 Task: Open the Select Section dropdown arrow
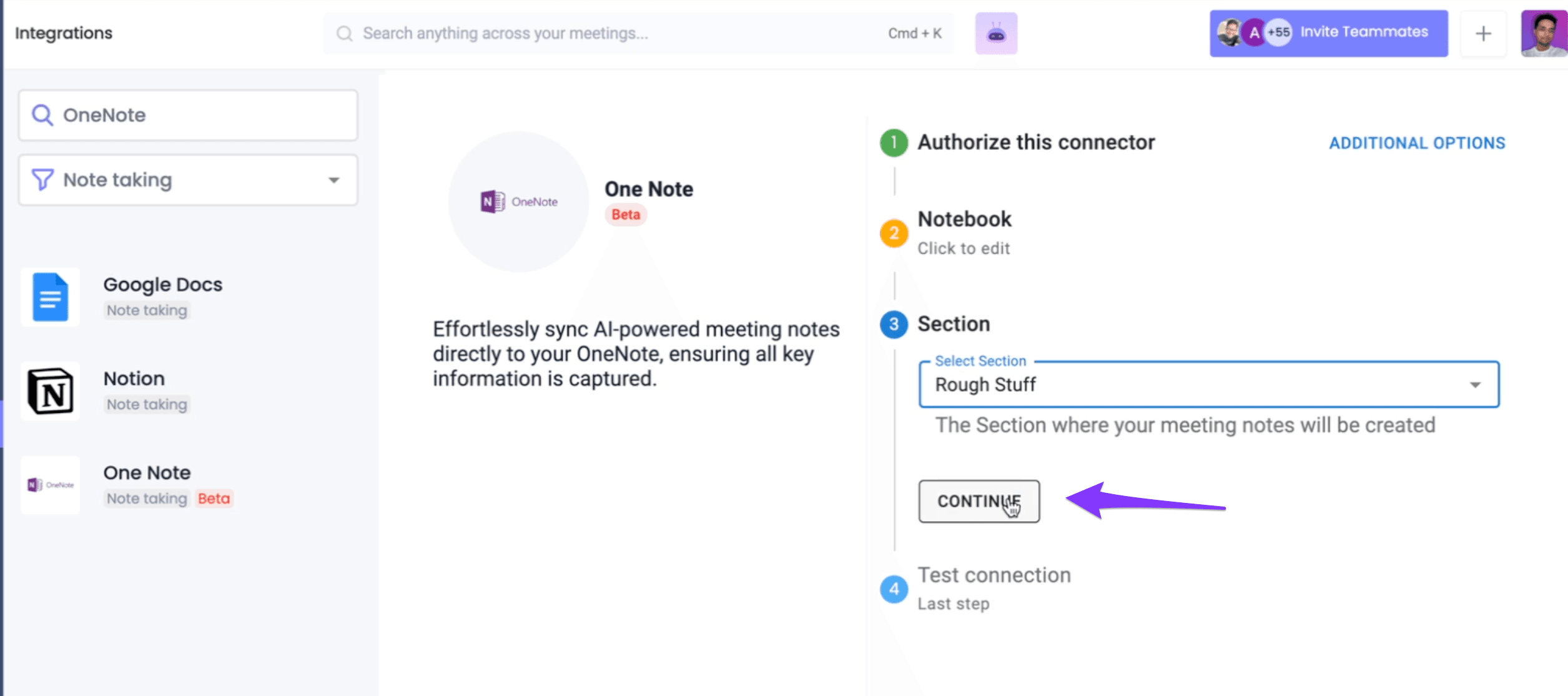(x=1475, y=385)
